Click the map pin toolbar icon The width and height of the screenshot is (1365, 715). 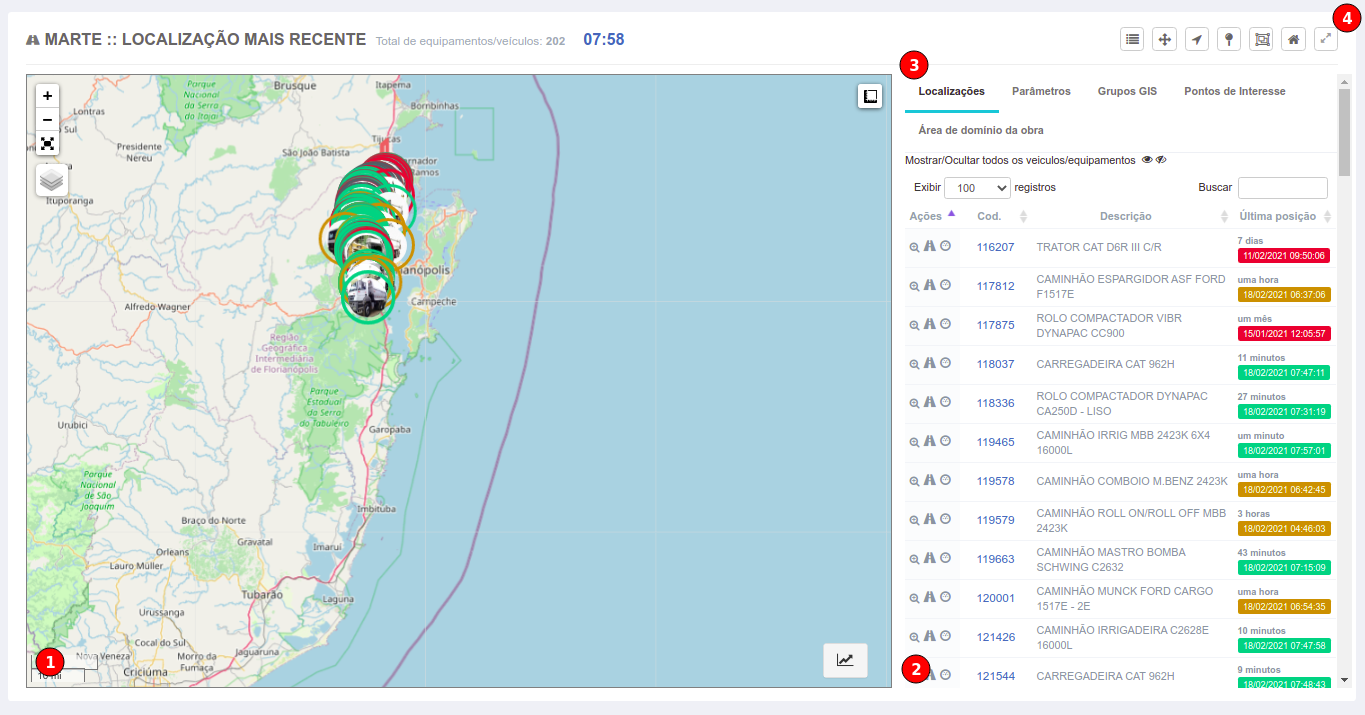click(x=1229, y=39)
